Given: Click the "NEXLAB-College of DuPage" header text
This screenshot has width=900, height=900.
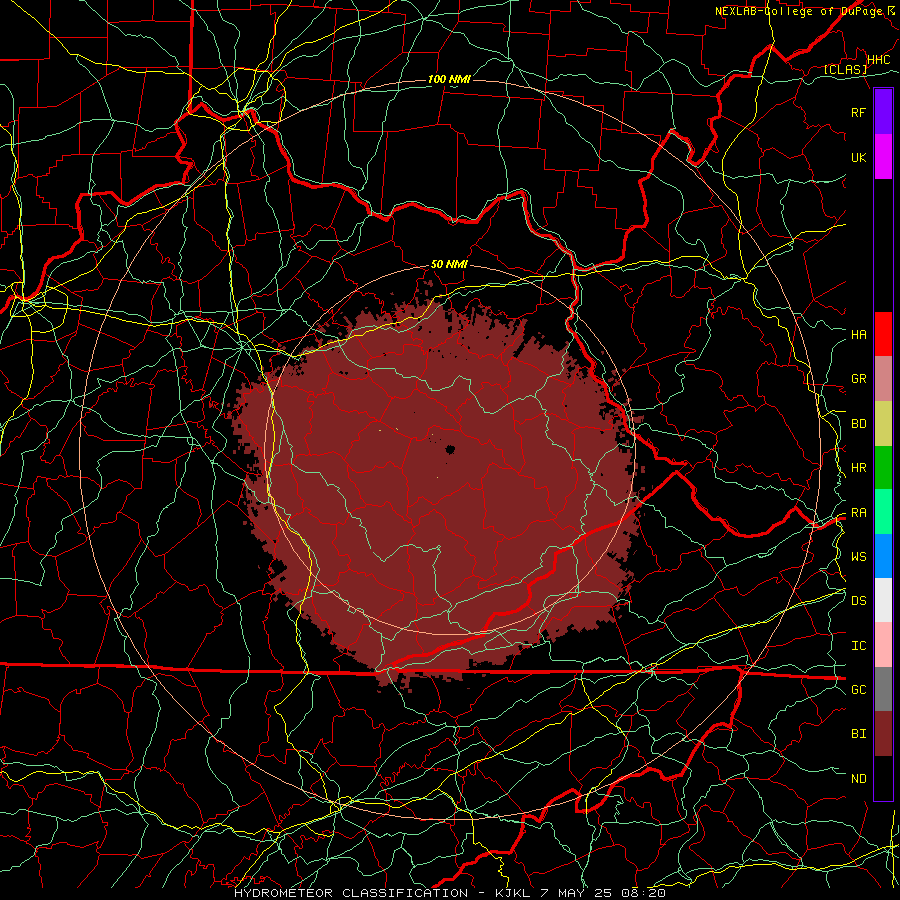Looking at the screenshot, I should pyautogui.click(x=800, y=11).
